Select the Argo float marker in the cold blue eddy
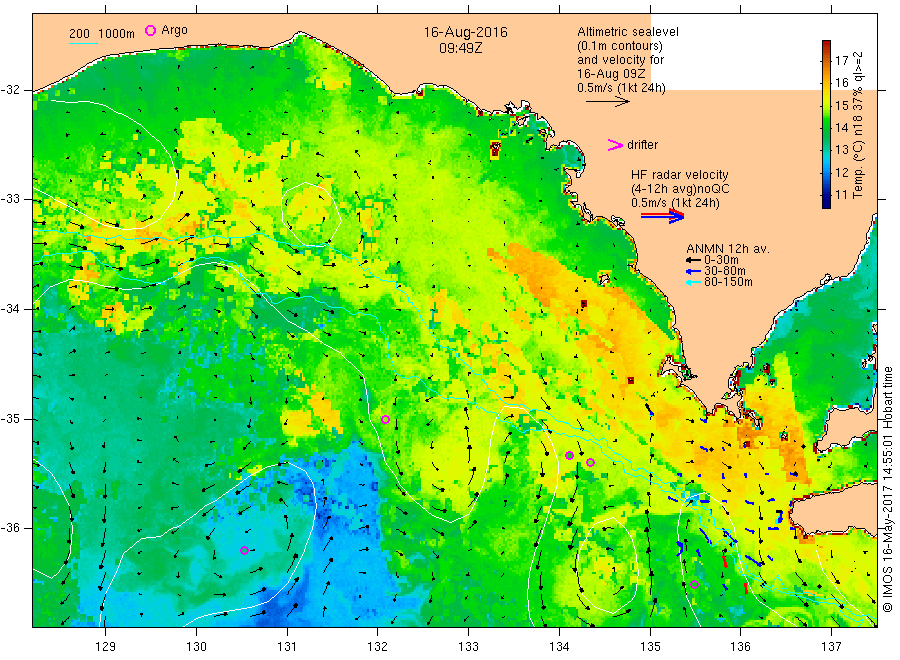 pos(245,550)
